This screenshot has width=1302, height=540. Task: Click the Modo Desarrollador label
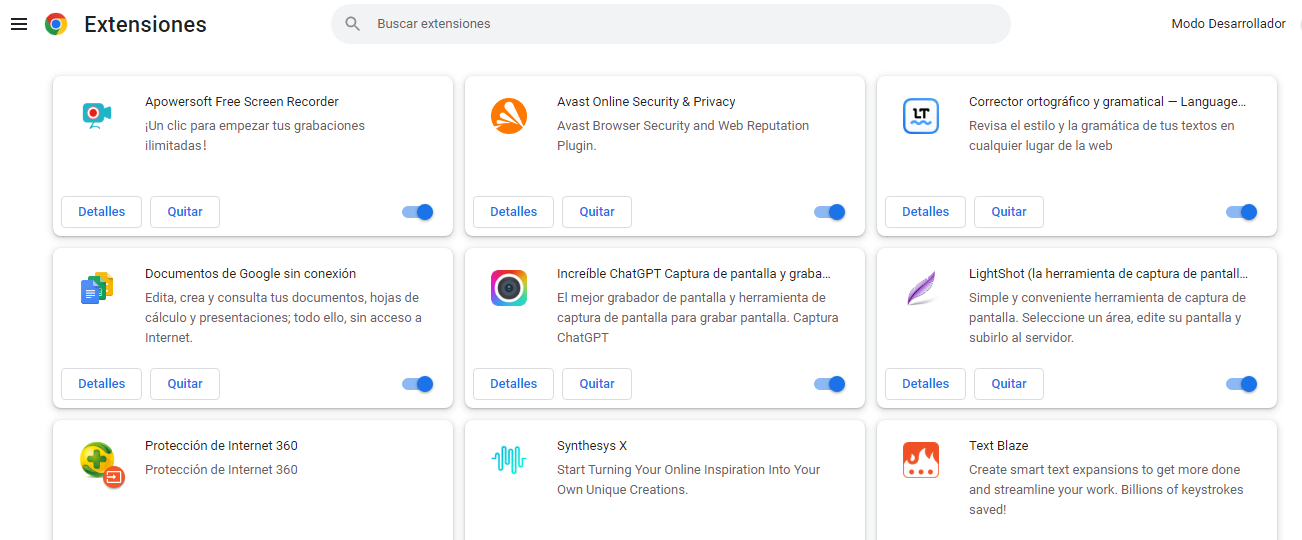[1228, 24]
